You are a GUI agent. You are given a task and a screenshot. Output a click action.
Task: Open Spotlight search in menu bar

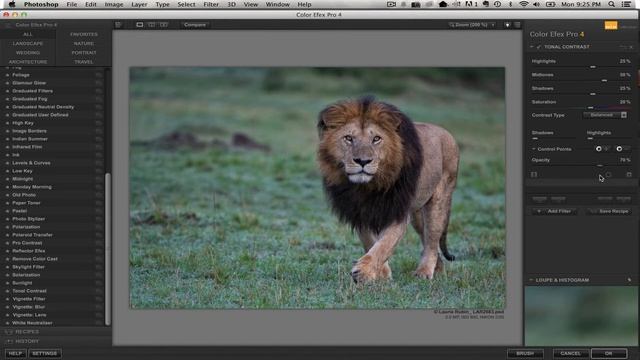pos(611,4)
